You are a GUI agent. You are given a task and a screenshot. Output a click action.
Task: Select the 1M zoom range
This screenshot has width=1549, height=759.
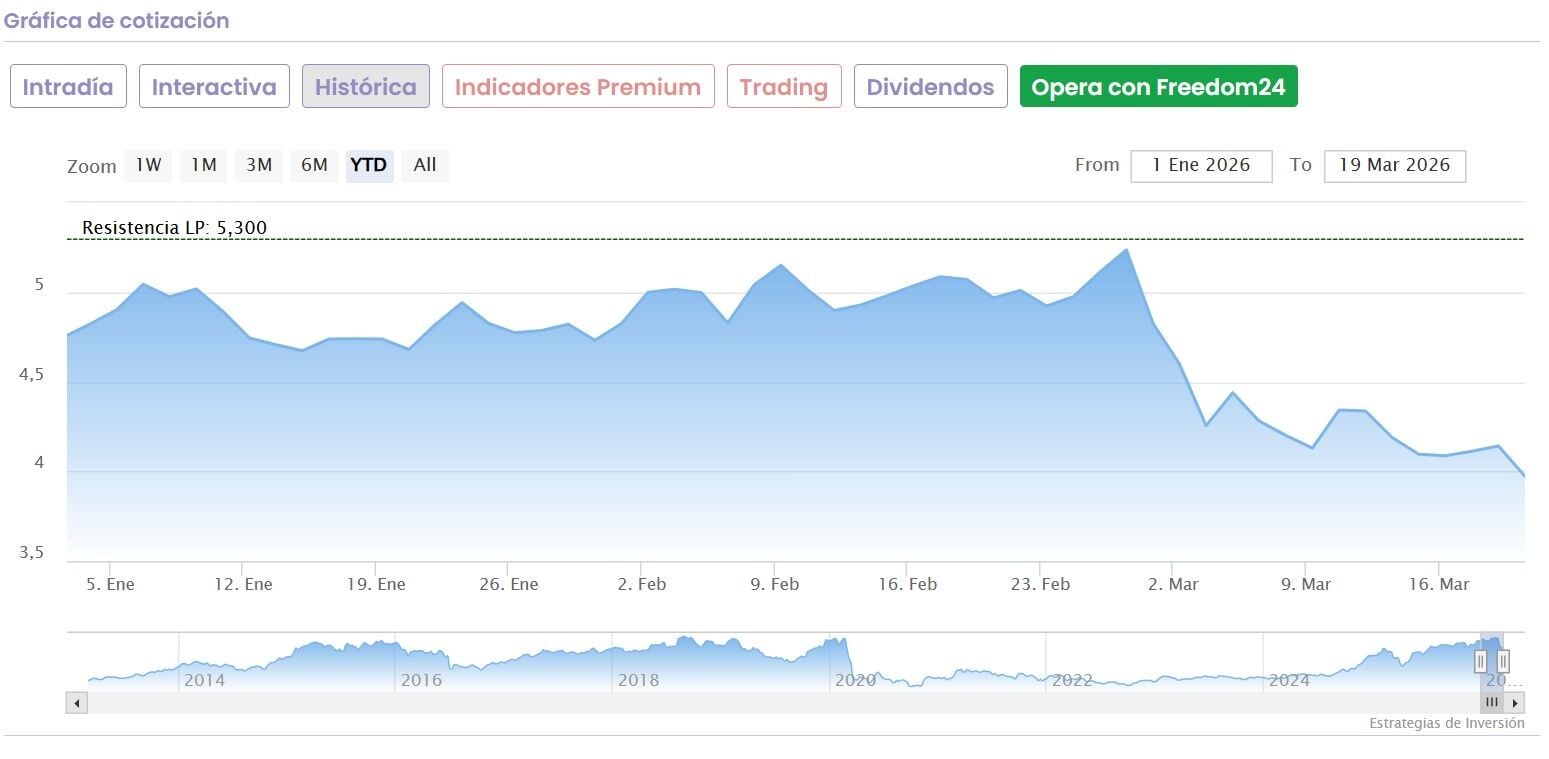click(x=203, y=166)
